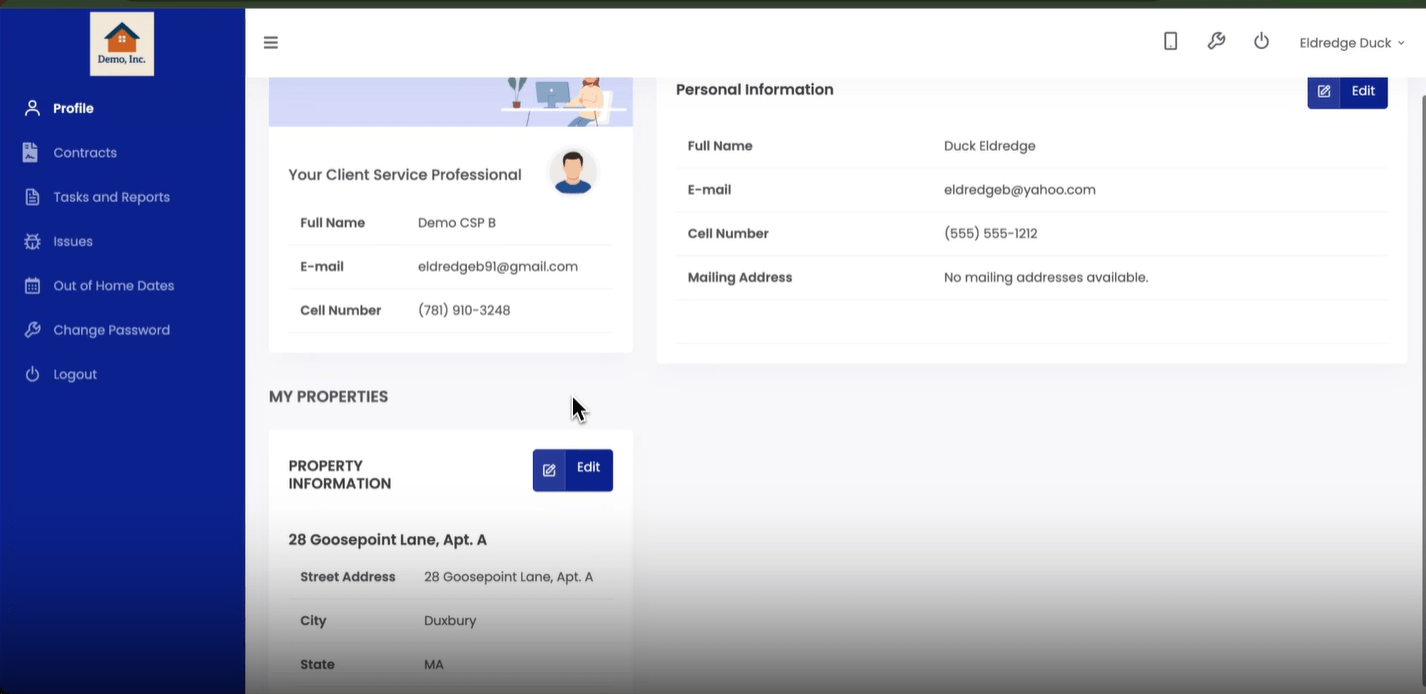Open the Eldredge Duck user dropdown
This screenshot has height=694, width=1426.
[1351, 43]
